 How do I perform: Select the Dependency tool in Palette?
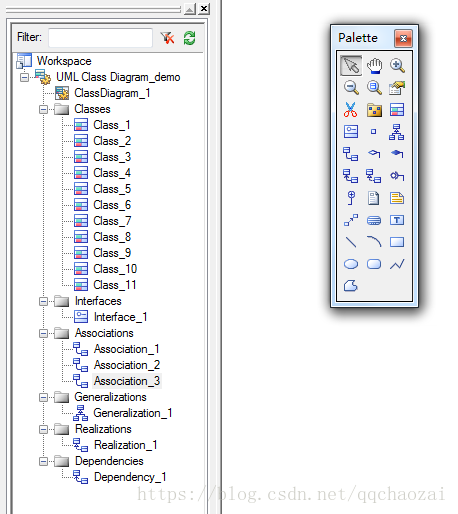351,176
